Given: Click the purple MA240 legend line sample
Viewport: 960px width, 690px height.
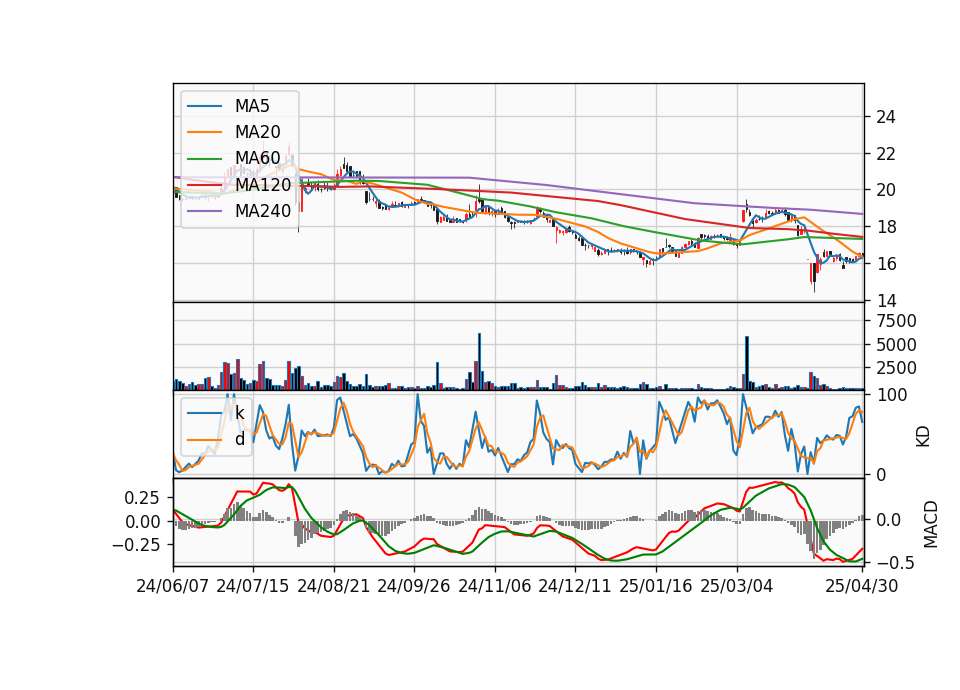Looking at the screenshot, I should pyautogui.click(x=204, y=211).
